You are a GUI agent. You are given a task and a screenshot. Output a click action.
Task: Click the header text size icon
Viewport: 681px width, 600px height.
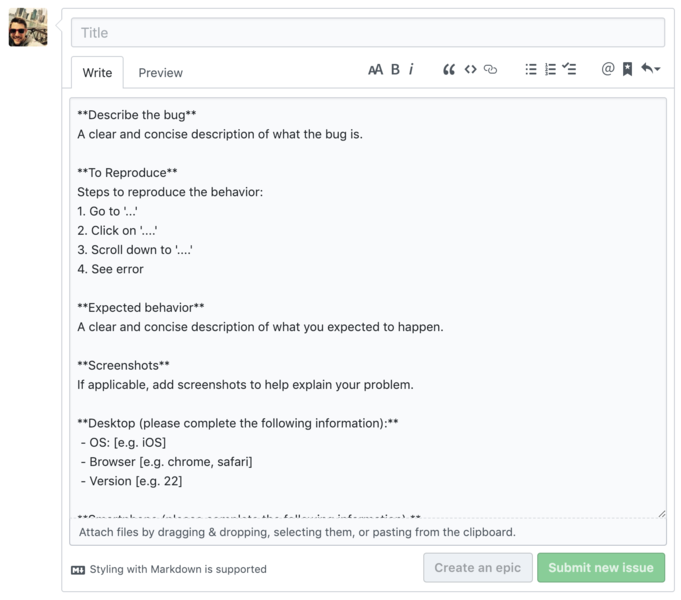coord(376,70)
